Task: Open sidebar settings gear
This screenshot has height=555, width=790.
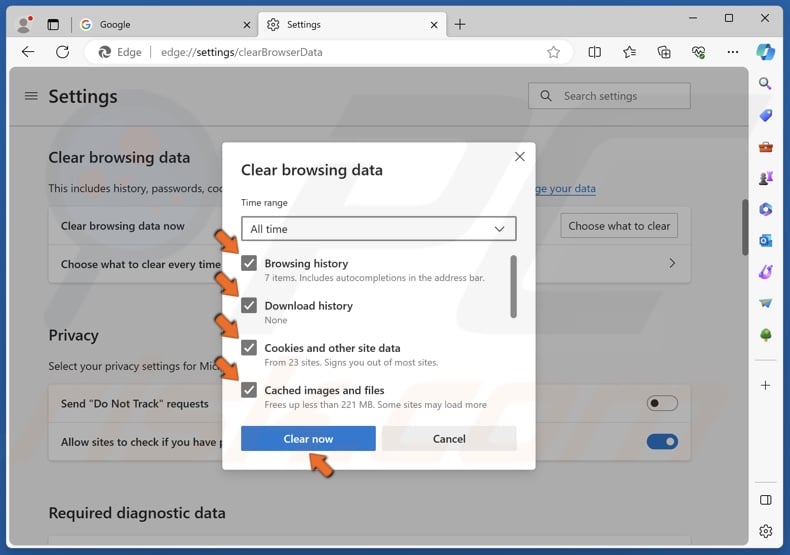Action: pos(765,531)
